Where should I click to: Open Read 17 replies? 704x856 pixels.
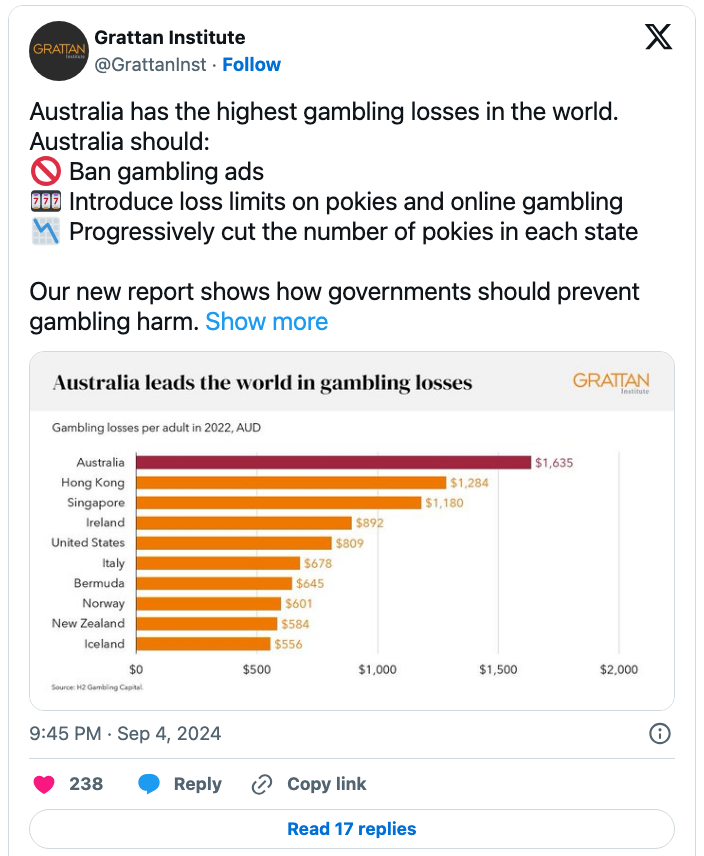tap(352, 829)
